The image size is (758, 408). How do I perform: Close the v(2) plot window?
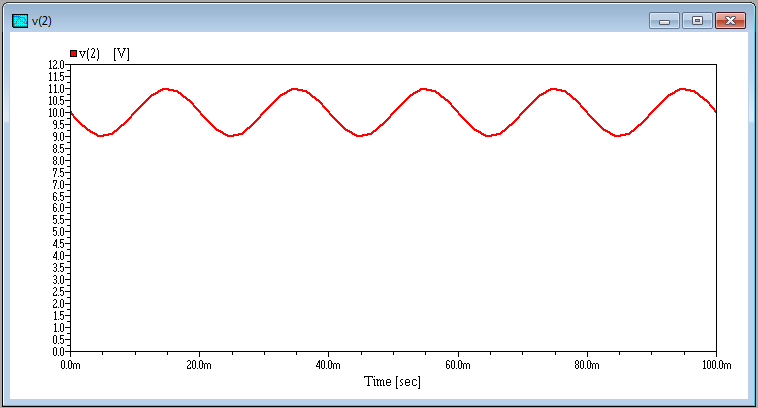[x=730, y=21]
